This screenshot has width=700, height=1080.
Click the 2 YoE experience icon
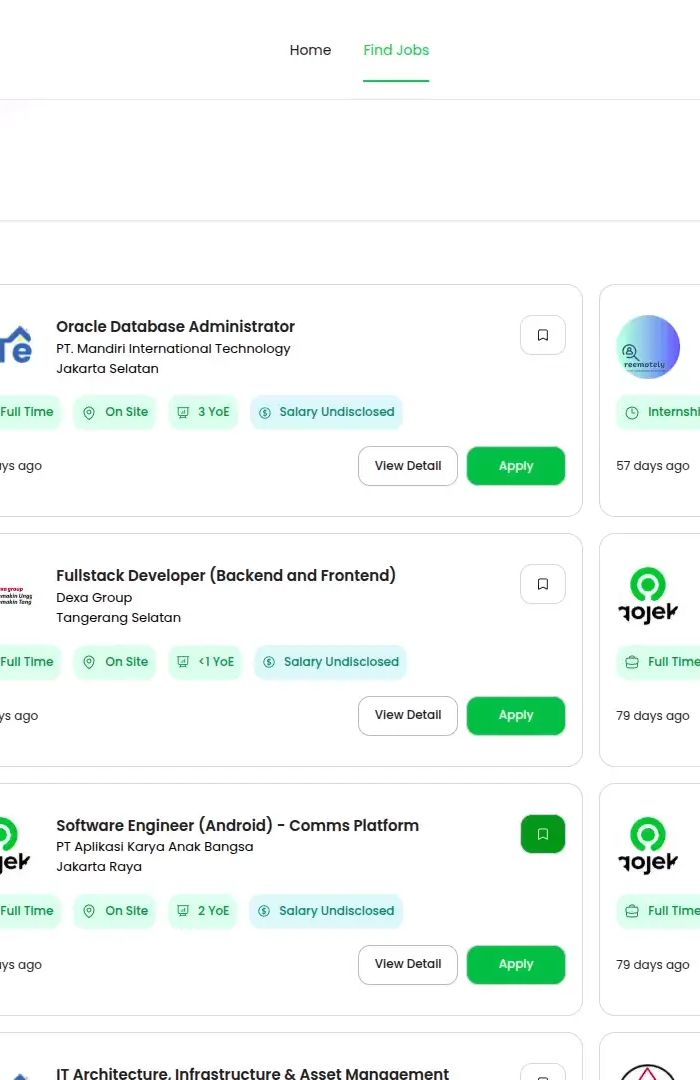(x=183, y=911)
